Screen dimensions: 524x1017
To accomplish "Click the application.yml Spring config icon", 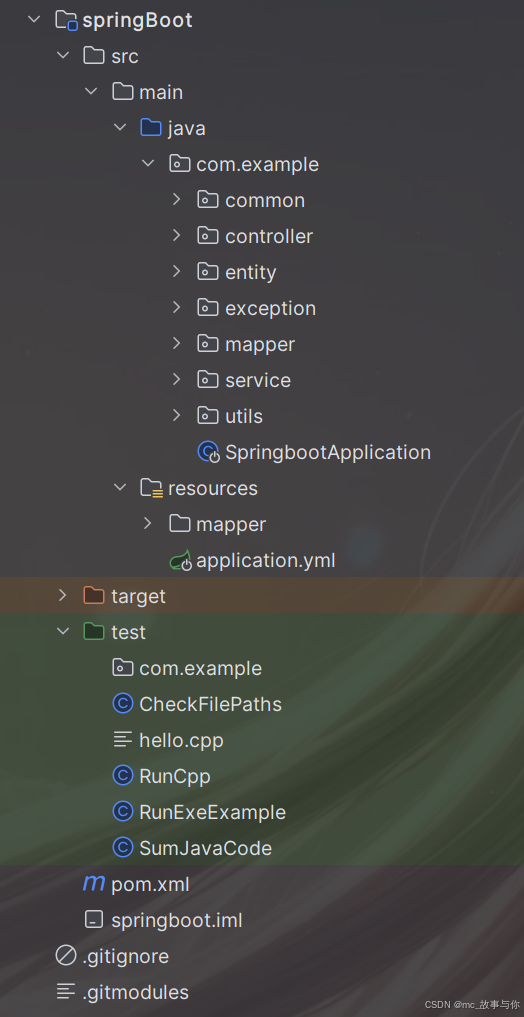I will pos(180,560).
